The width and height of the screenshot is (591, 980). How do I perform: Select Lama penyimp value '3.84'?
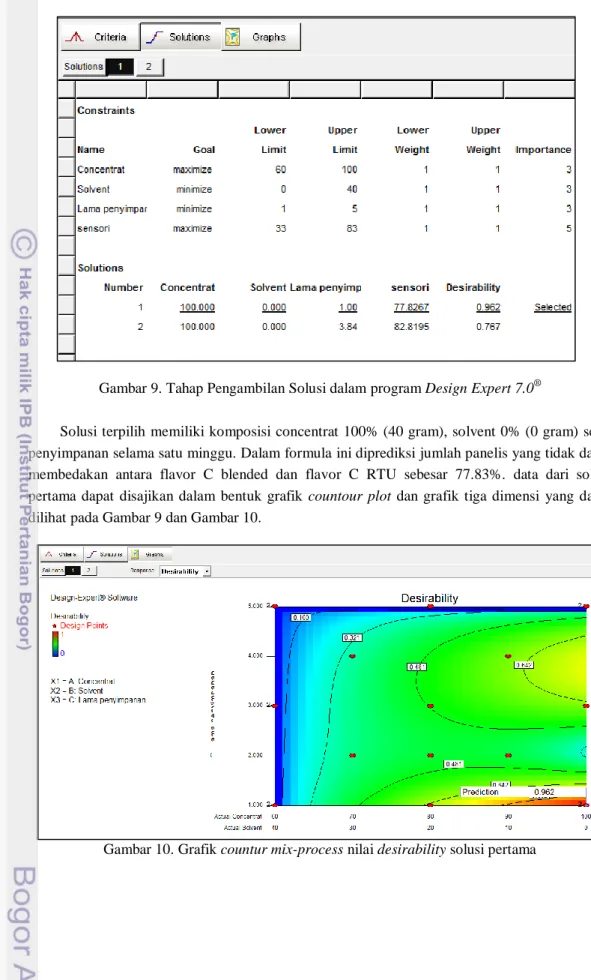tap(348, 327)
